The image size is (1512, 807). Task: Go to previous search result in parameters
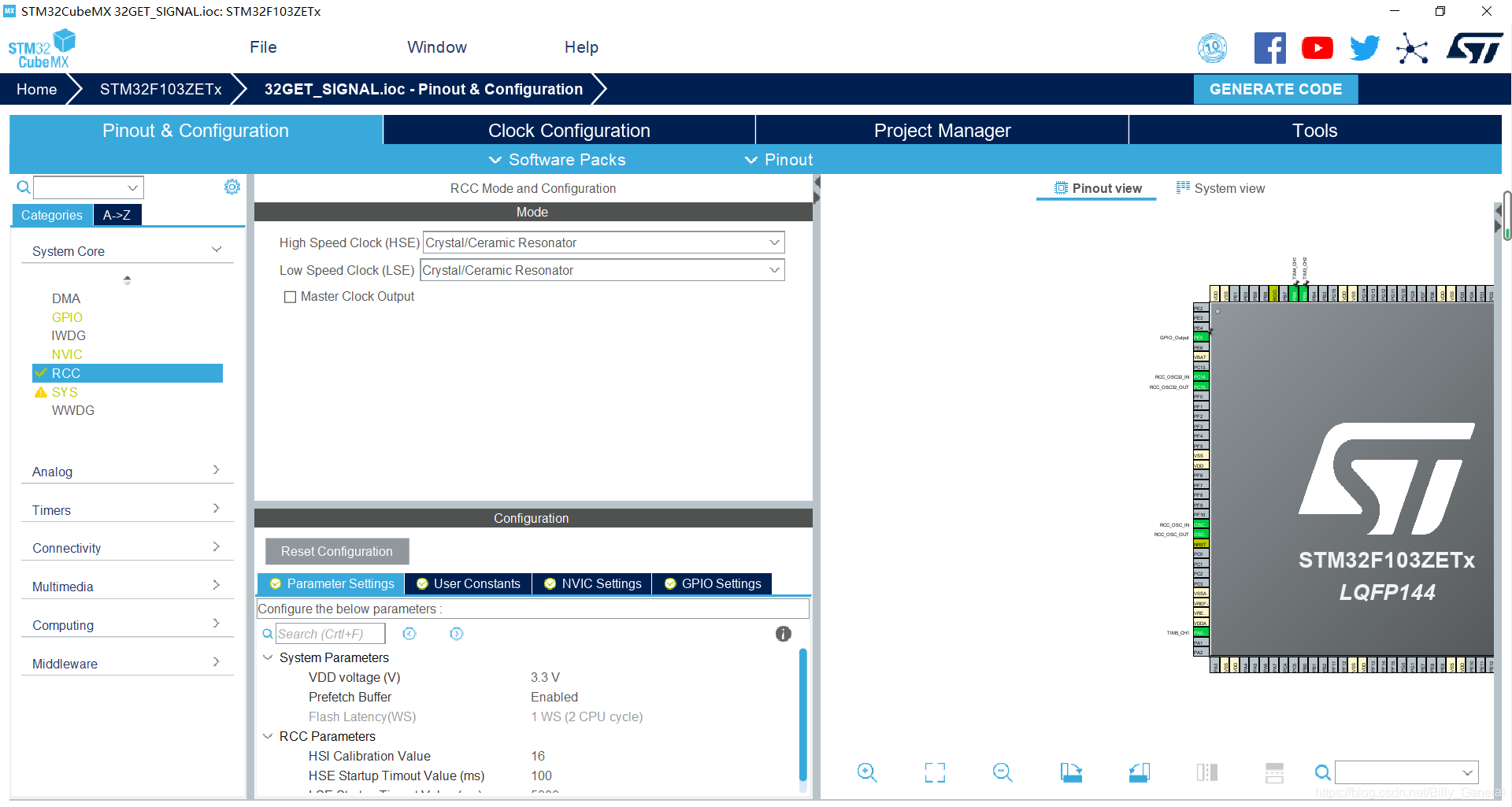pos(409,634)
